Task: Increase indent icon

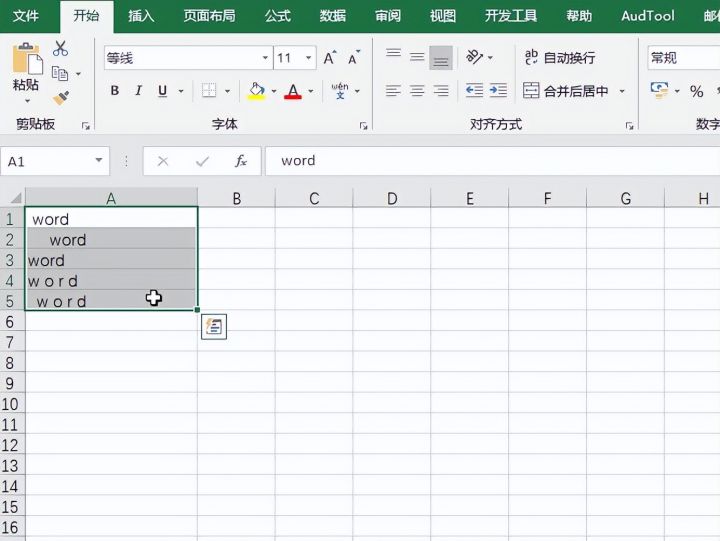Action: 498,90
